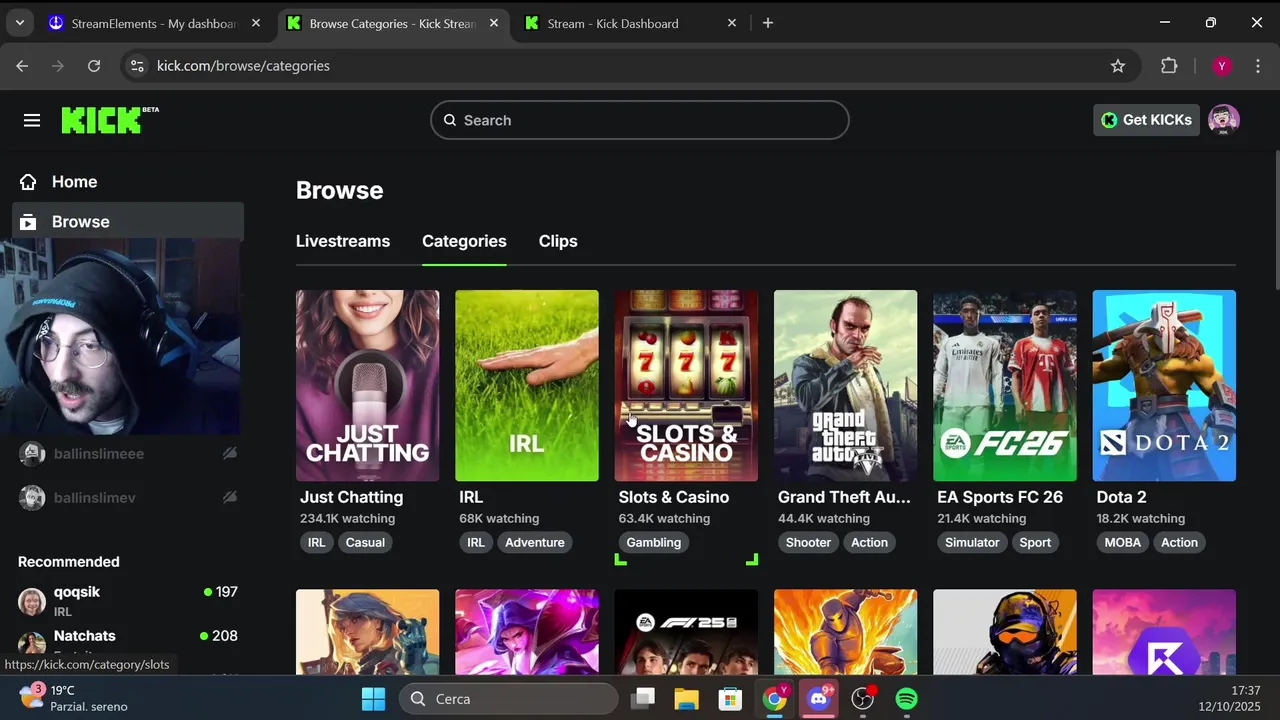Screen dimensions: 1280x720
Task: Open EA F1 25 category thumbnail
Action: click(x=686, y=632)
